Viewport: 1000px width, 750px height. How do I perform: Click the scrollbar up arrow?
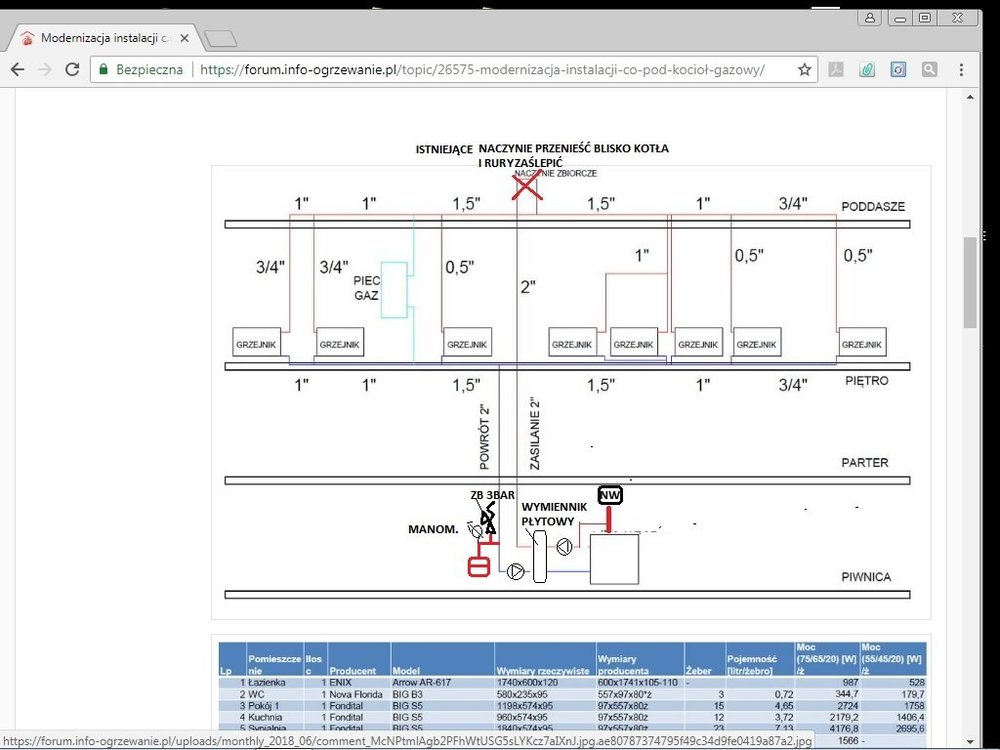click(x=970, y=97)
